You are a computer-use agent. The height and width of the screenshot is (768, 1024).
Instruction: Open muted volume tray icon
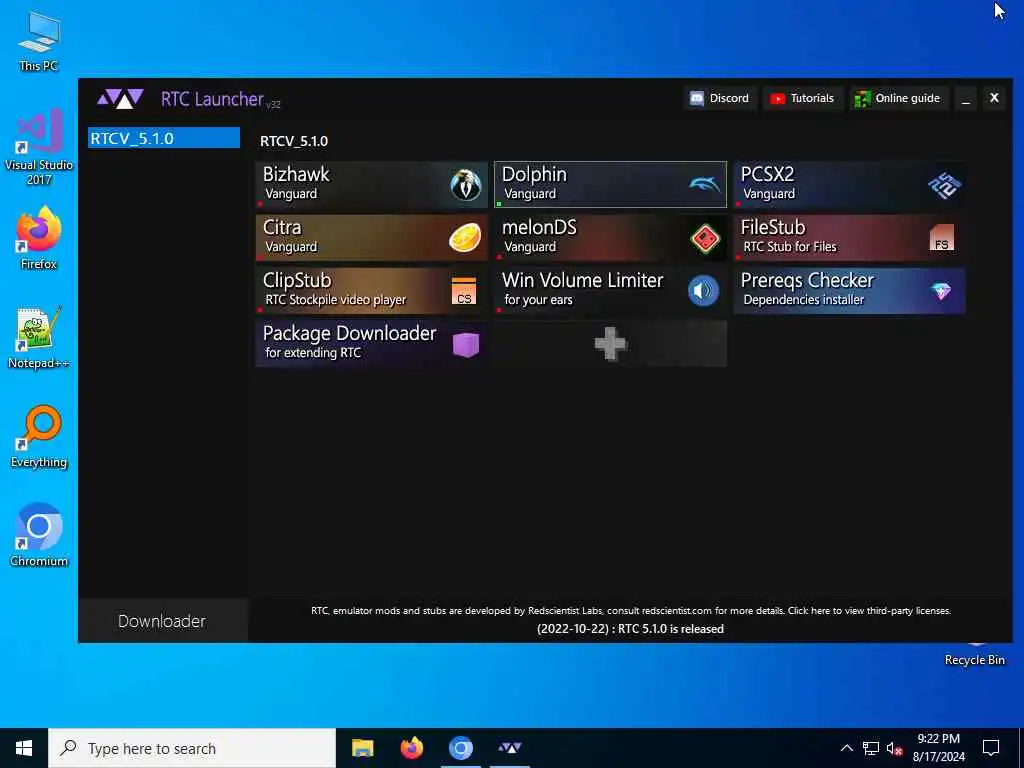click(895, 748)
